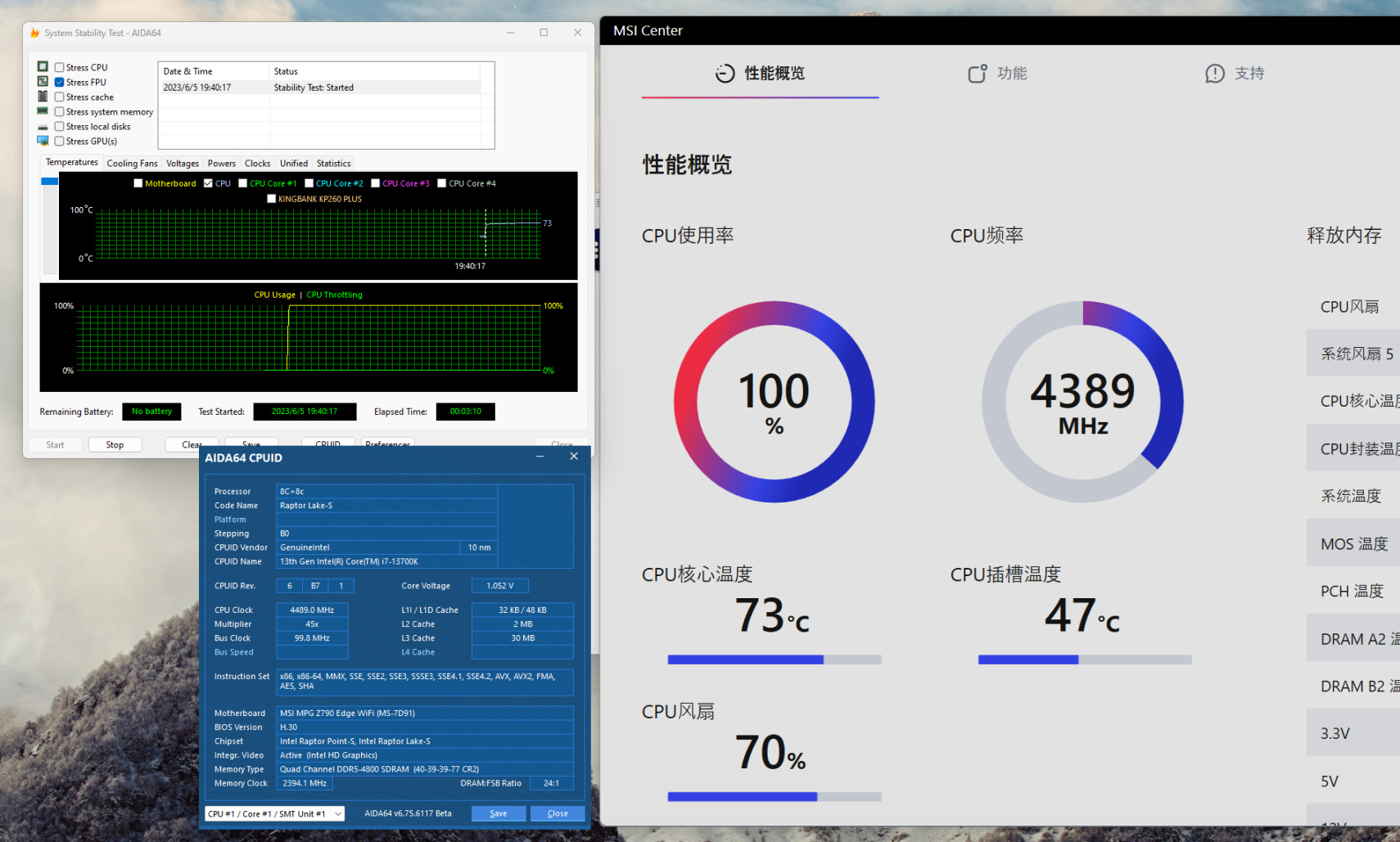Toggle the CPU Core #2 graph checkbox
The image size is (1400, 842).
tap(309, 183)
